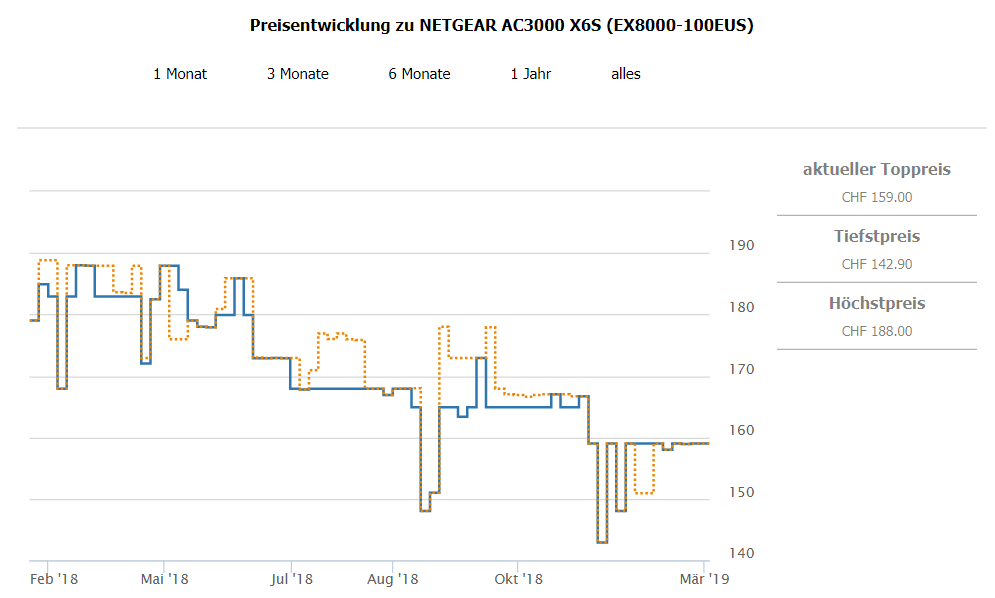Select the CHF 159.00 current price

(x=876, y=197)
